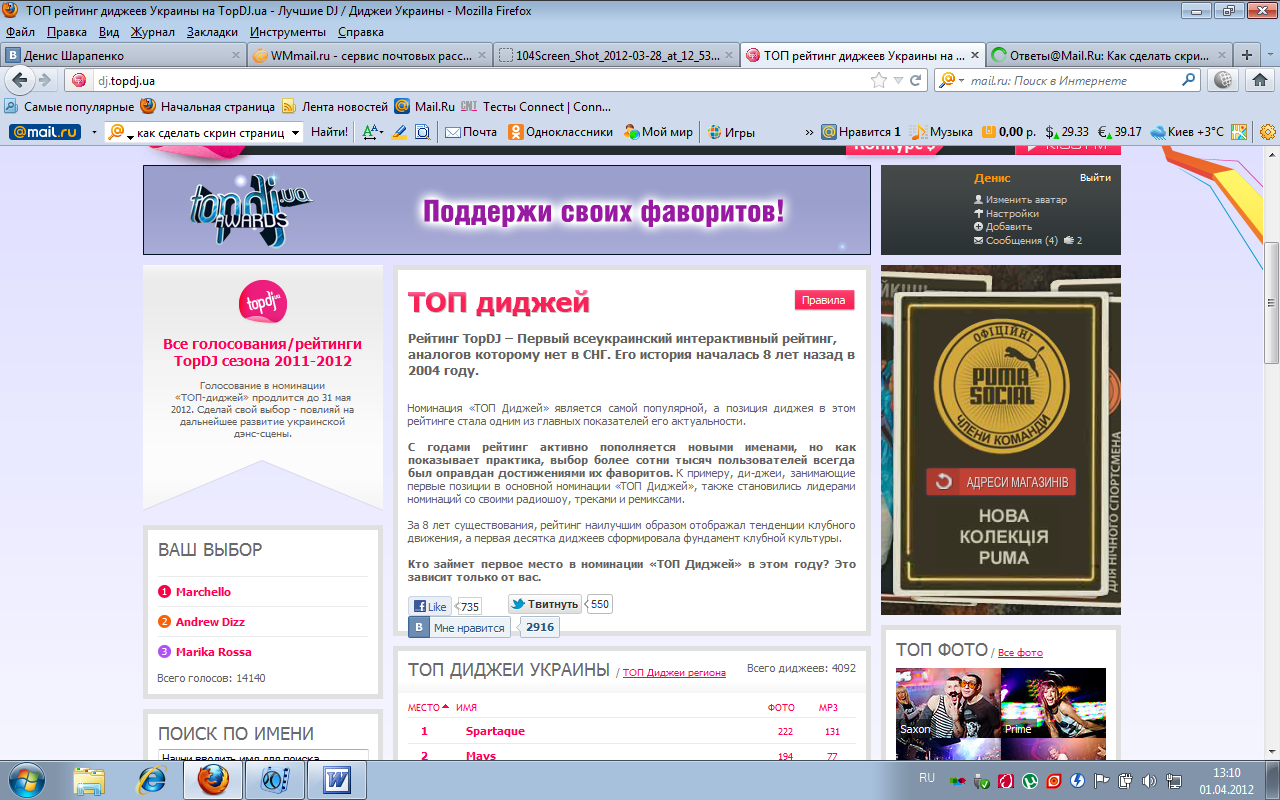Image resolution: width=1280 pixels, height=800 pixels.
Task: Click the pink Правила button
Action: 825,300
